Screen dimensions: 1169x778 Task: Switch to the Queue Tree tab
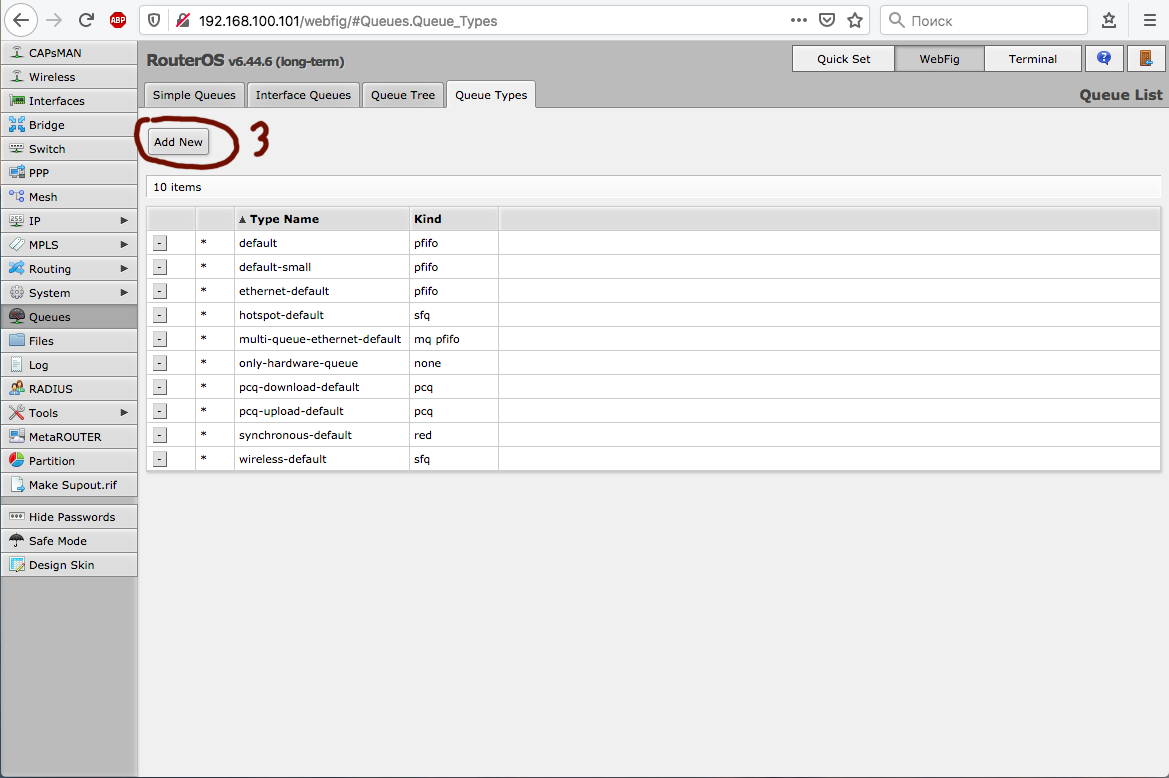(403, 95)
